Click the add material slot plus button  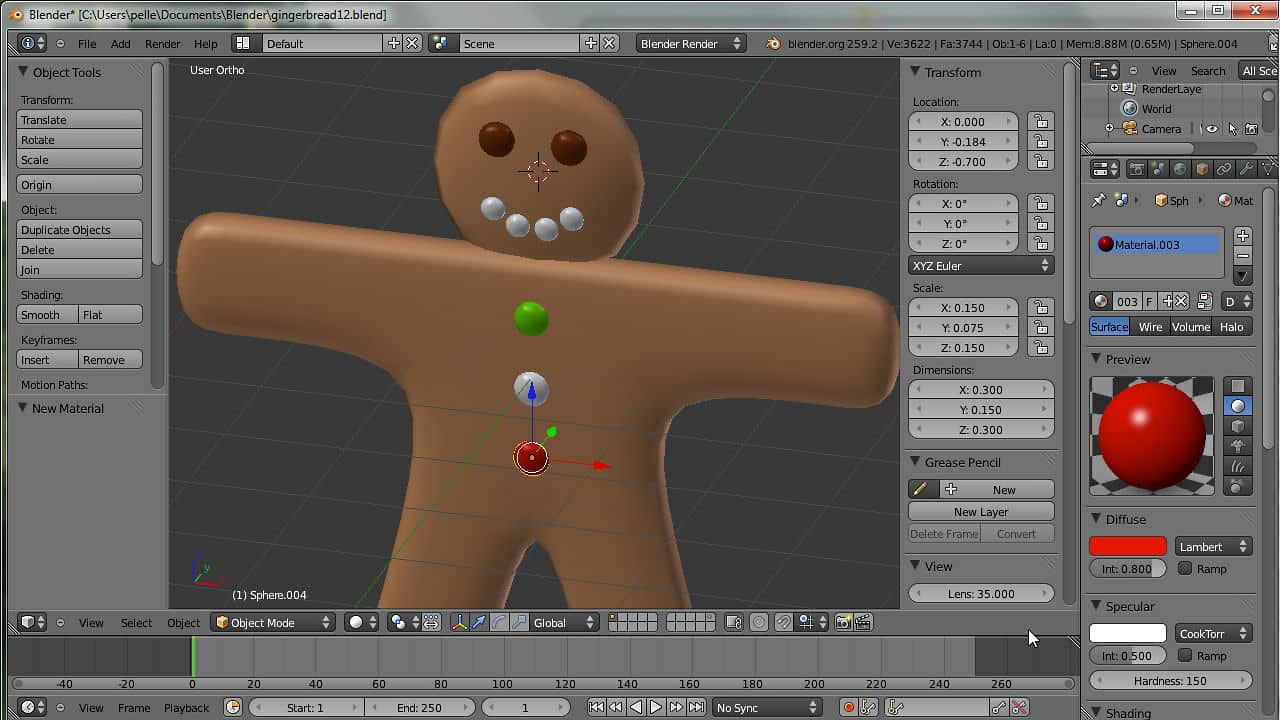point(1242,236)
